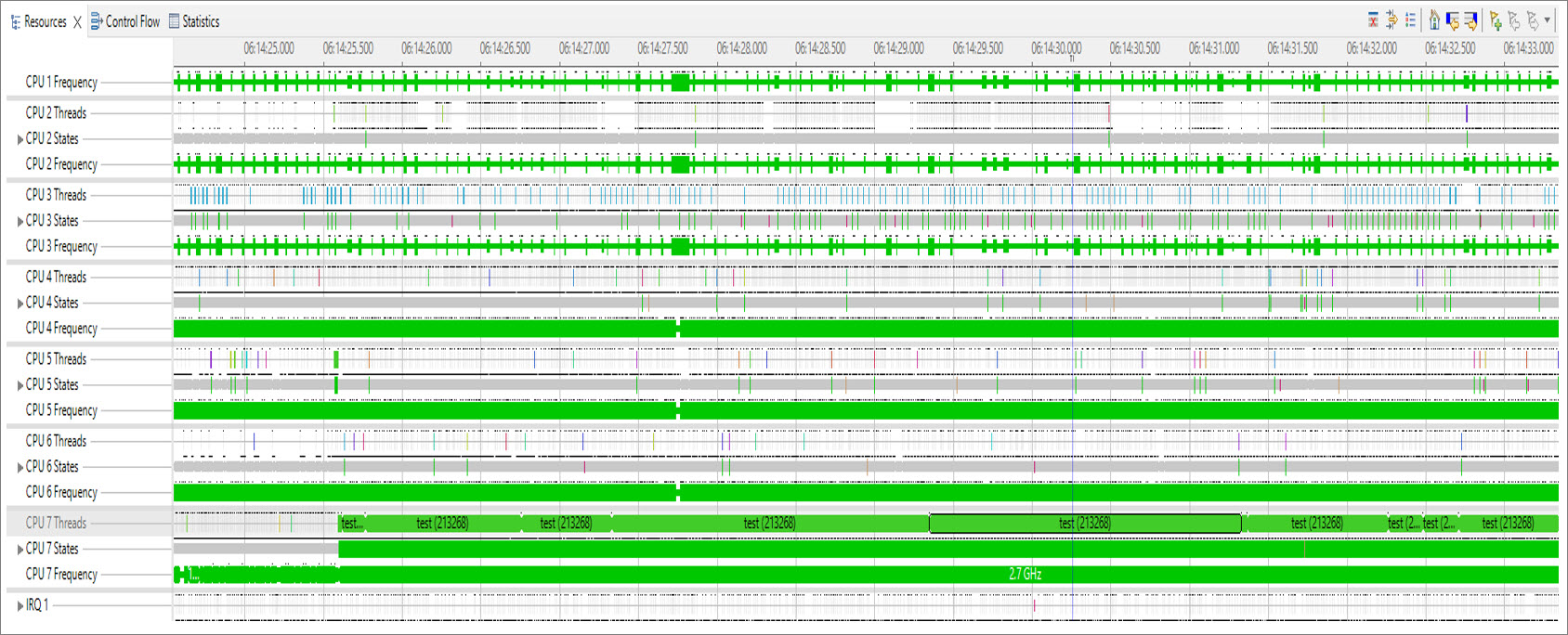Select the CPU 6 Threads row label

56,441
